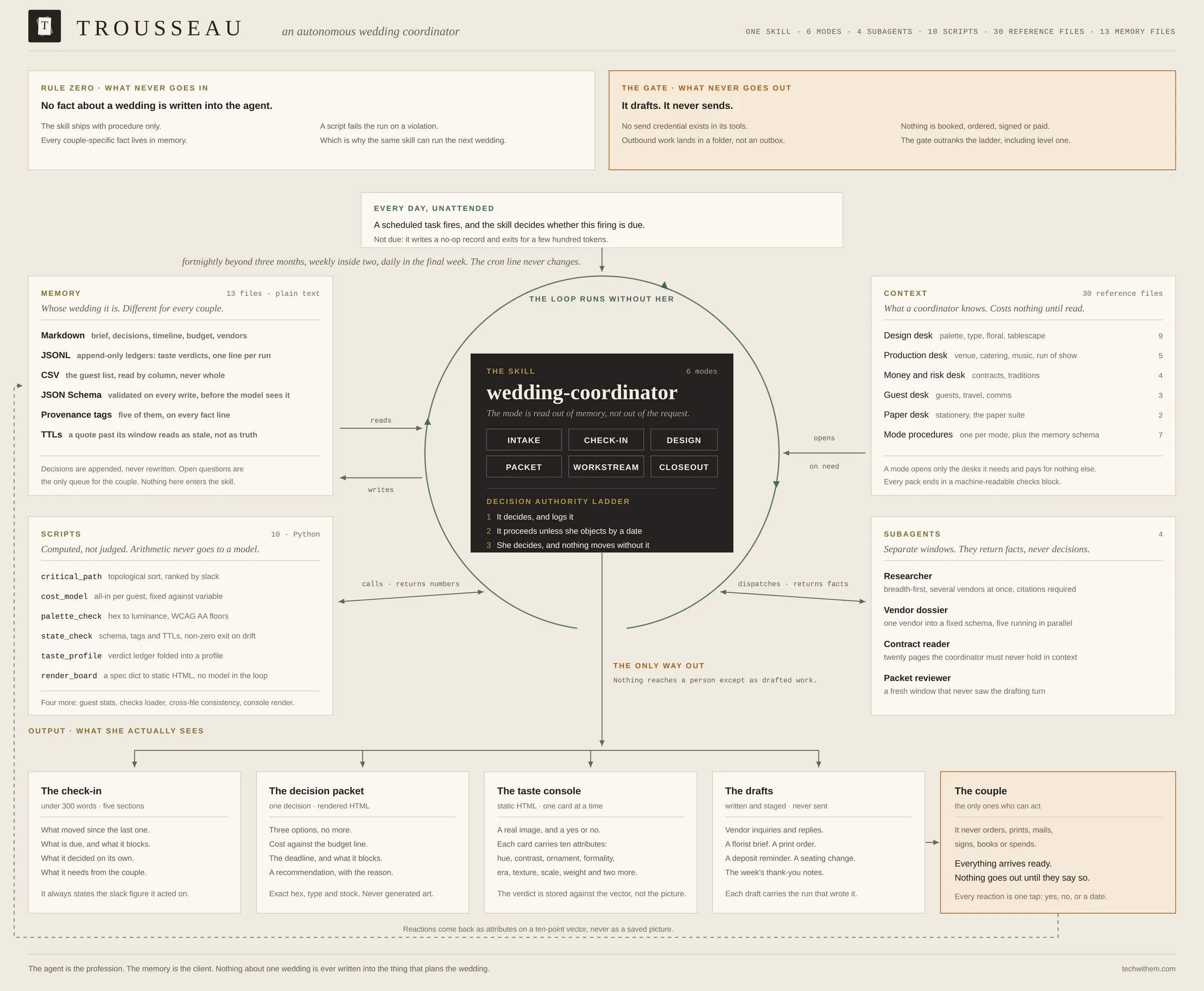Click the RULE ZERO heading
This screenshot has height=991, width=1204.
tap(124, 88)
